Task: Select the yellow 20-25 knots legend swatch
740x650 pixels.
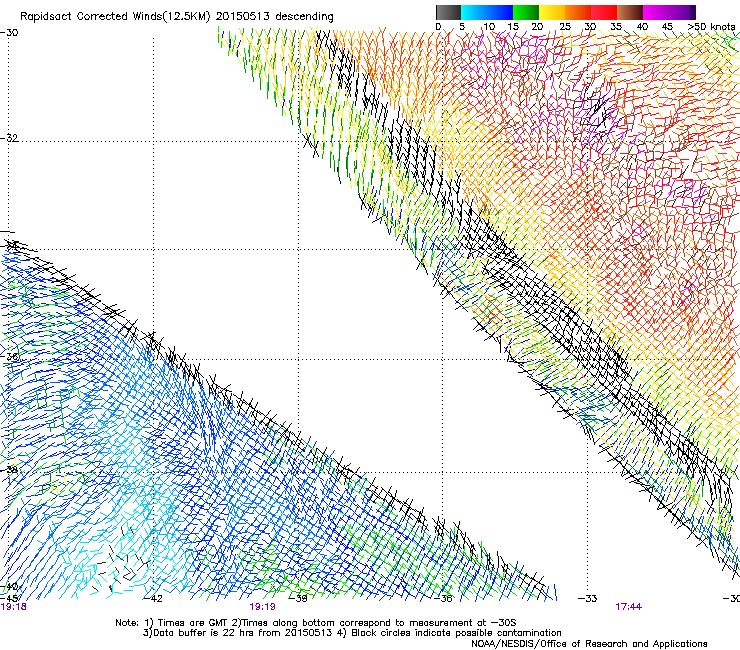Action: [552, 12]
